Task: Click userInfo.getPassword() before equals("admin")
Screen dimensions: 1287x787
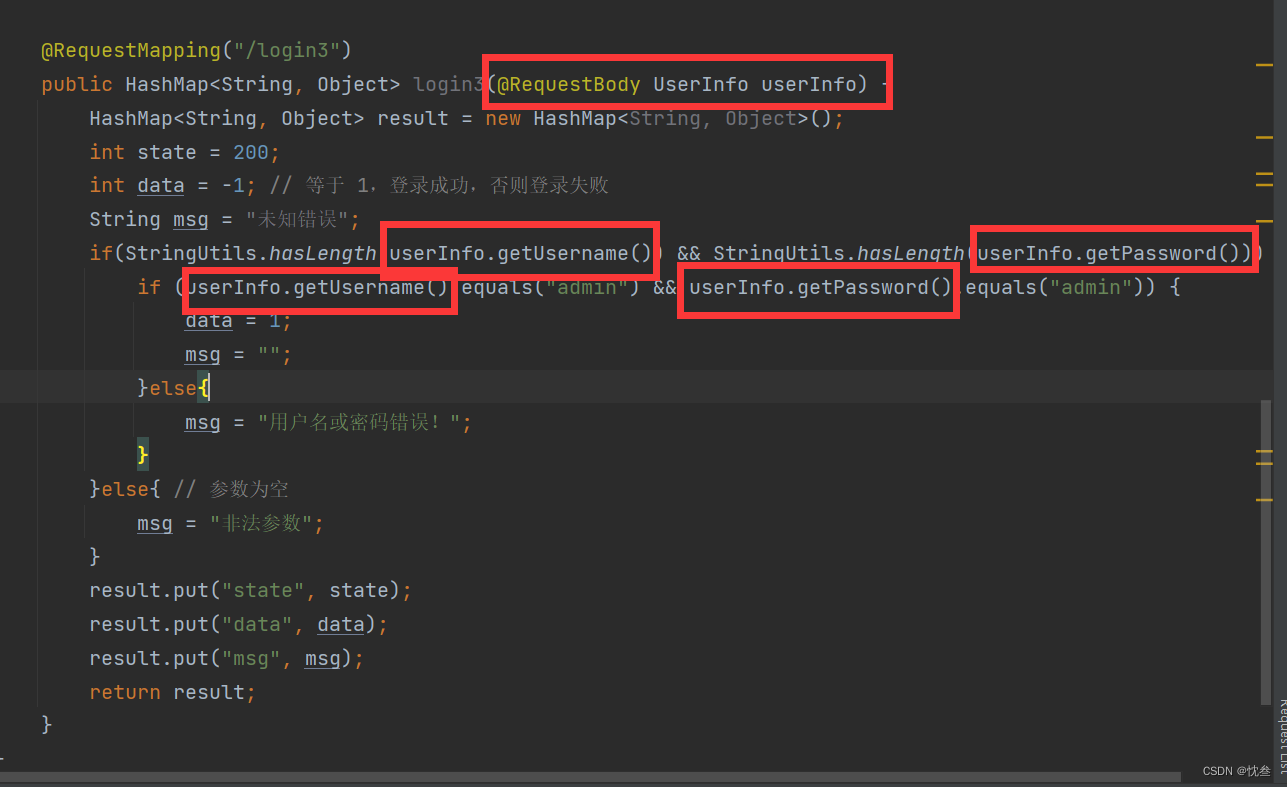Action: [x=821, y=288]
